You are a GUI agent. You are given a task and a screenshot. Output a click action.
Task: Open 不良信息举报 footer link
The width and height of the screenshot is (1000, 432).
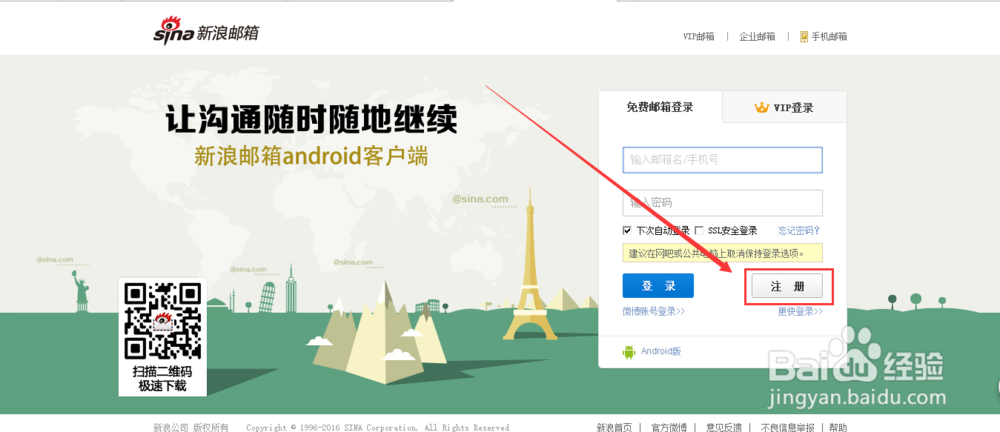tap(788, 427)
